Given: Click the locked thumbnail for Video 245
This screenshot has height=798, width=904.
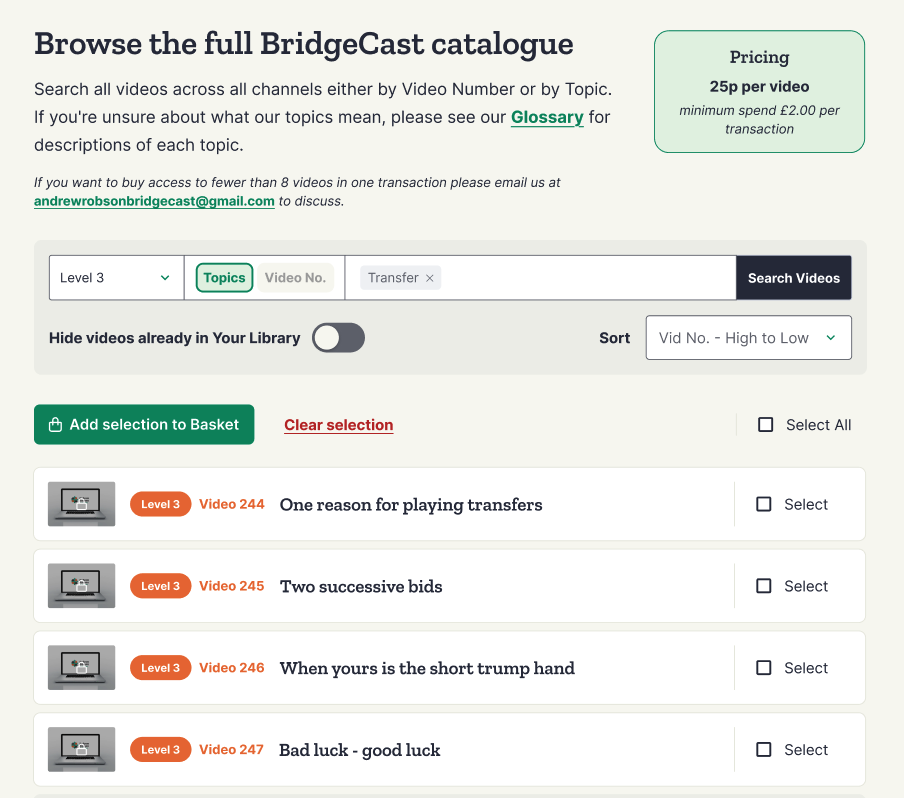Looking at the screenshot, I should click(81, 586).
